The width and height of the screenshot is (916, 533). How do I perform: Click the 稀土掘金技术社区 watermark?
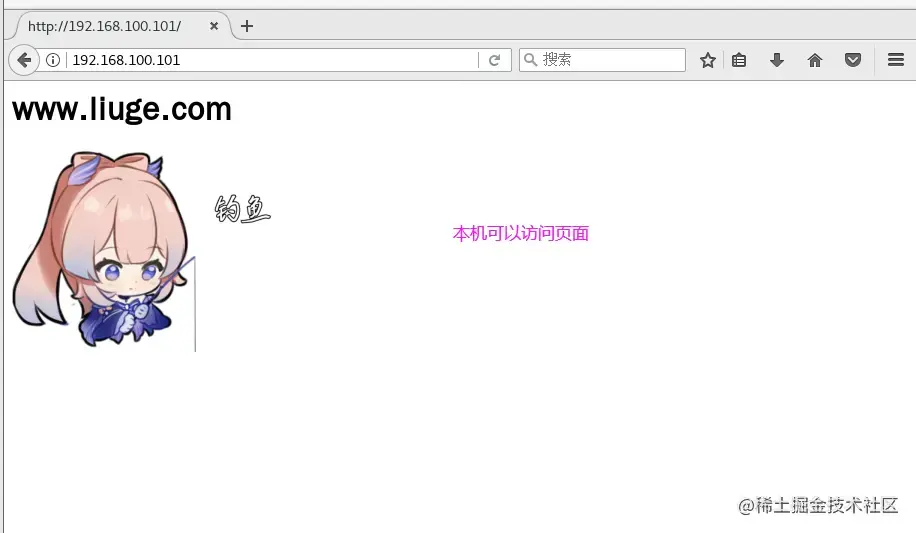point(818,506)
